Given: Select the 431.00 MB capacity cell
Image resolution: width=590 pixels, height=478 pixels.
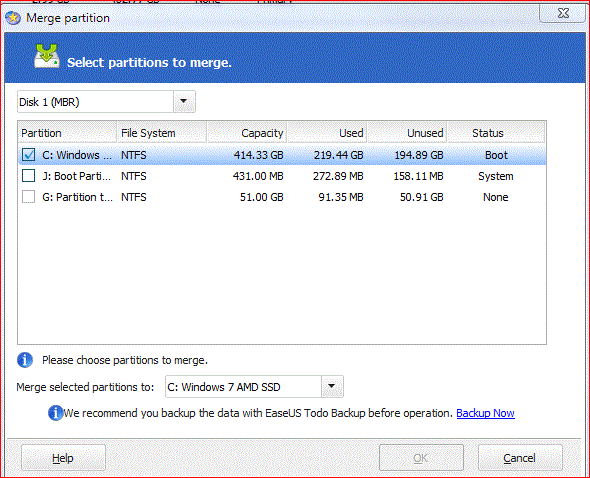Looking at the screenshot, I should [258, 176].
